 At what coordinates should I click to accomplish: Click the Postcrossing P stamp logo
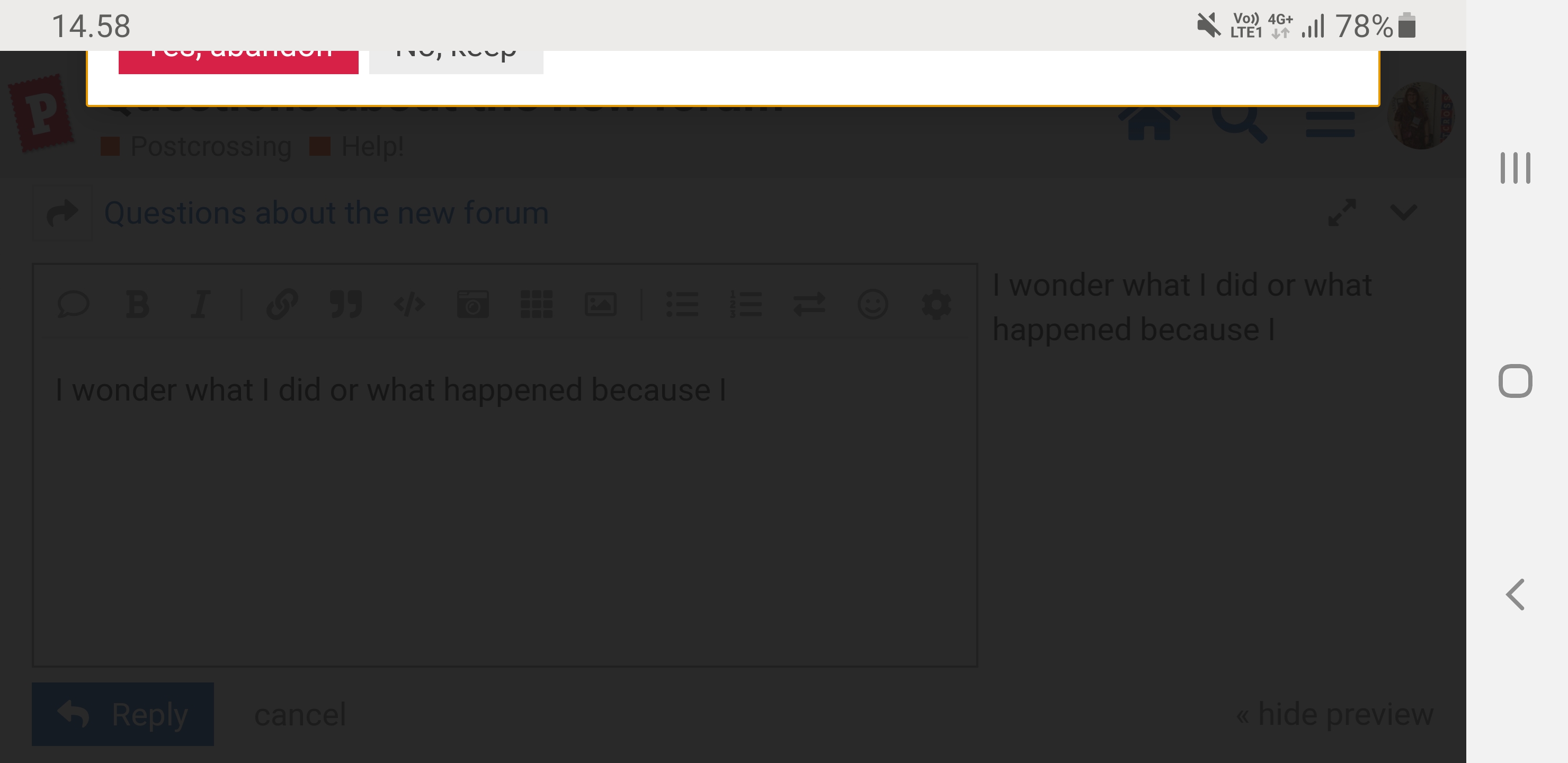pyautogui.click(x=41, y=113)
